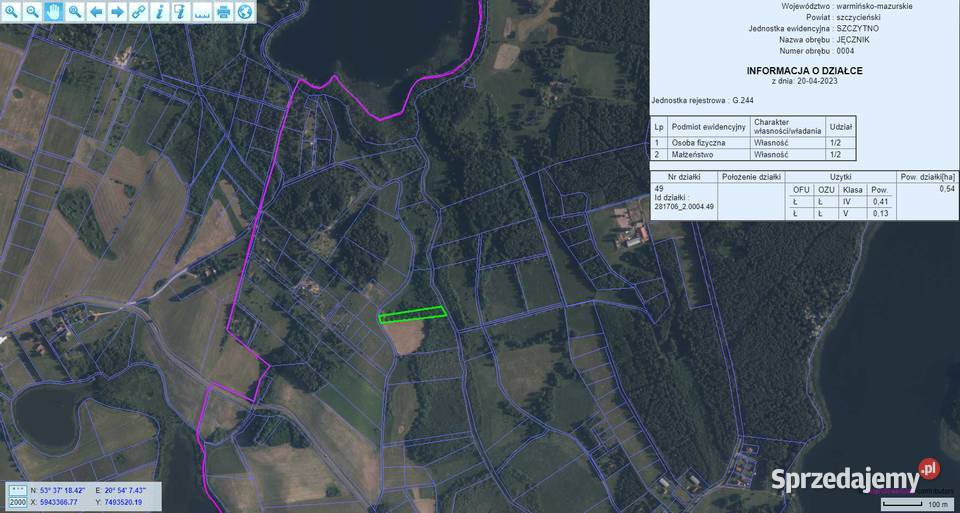Viewport: 960px width, 513px height.
Task: Open the globe map layers icon
Action: 244,11
